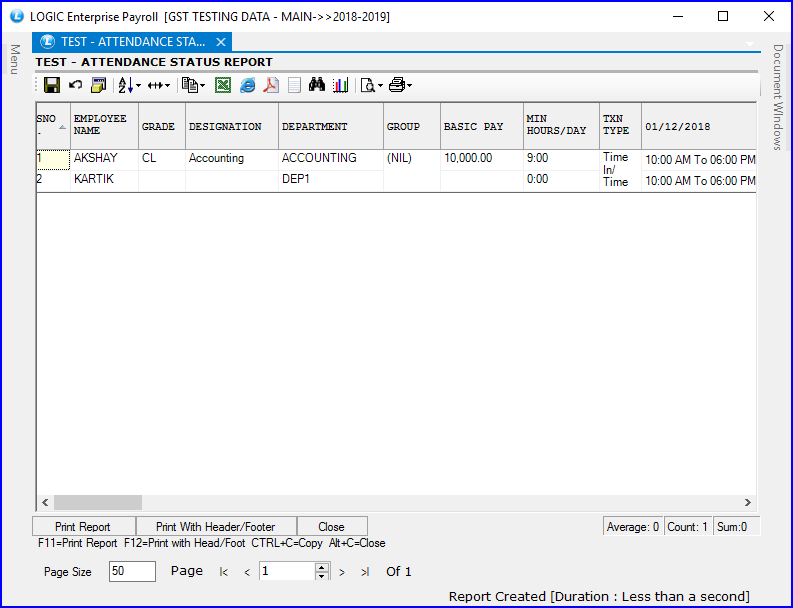Click the 10,000.00 basic pay cell
793x608 pixels.
pyautogui.click(x=481, y=159)
